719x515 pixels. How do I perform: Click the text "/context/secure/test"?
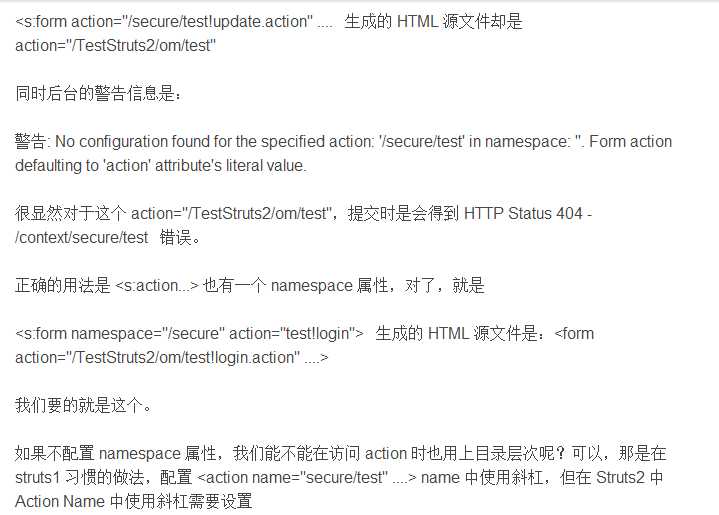(x=81, y=238)
